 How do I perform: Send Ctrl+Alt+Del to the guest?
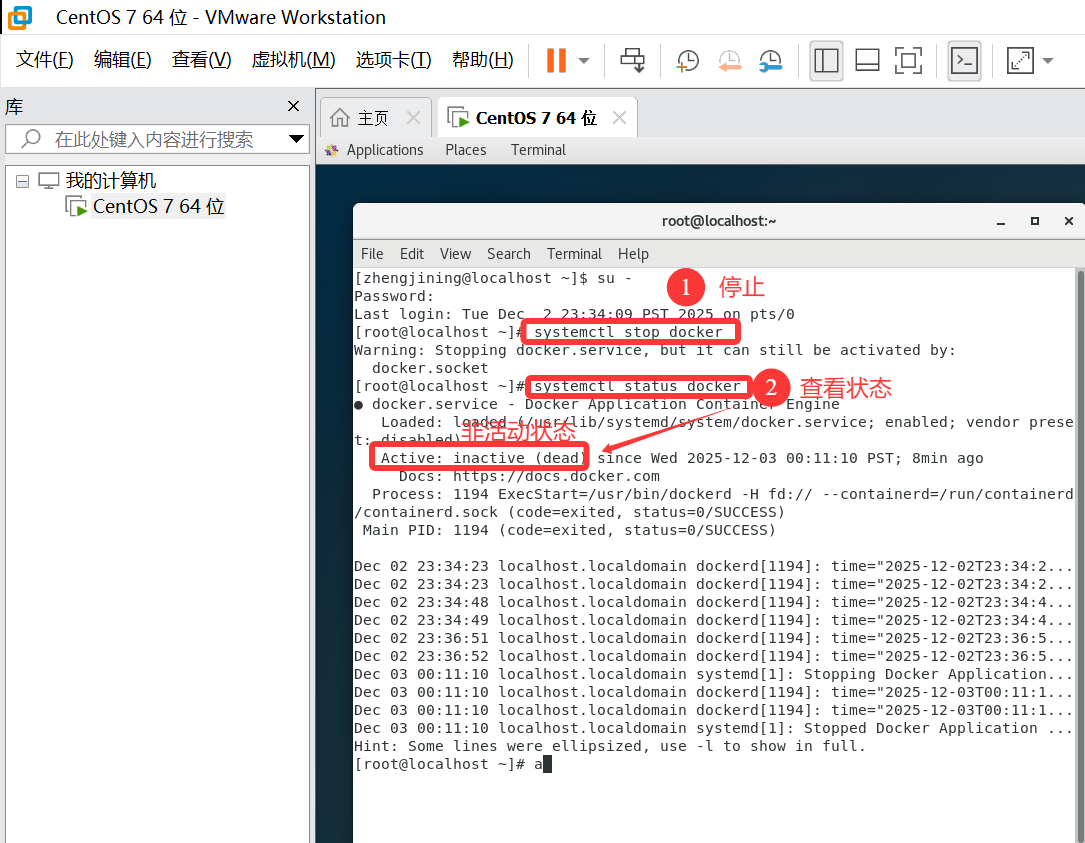(633, 60)
